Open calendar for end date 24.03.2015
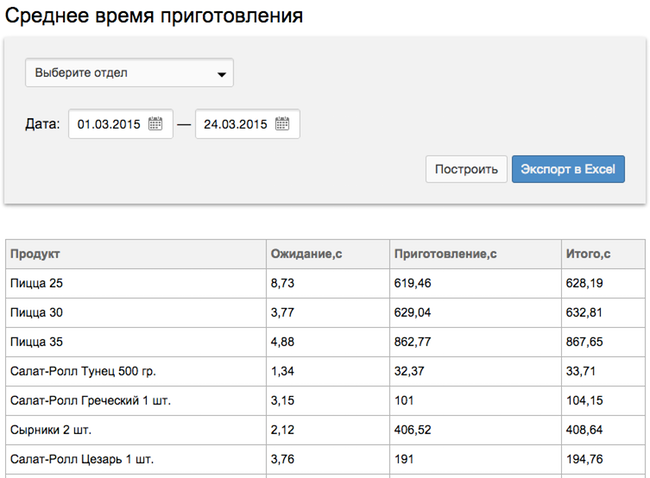The height and width of the screenshot is (478, 650). coord(282,124)
